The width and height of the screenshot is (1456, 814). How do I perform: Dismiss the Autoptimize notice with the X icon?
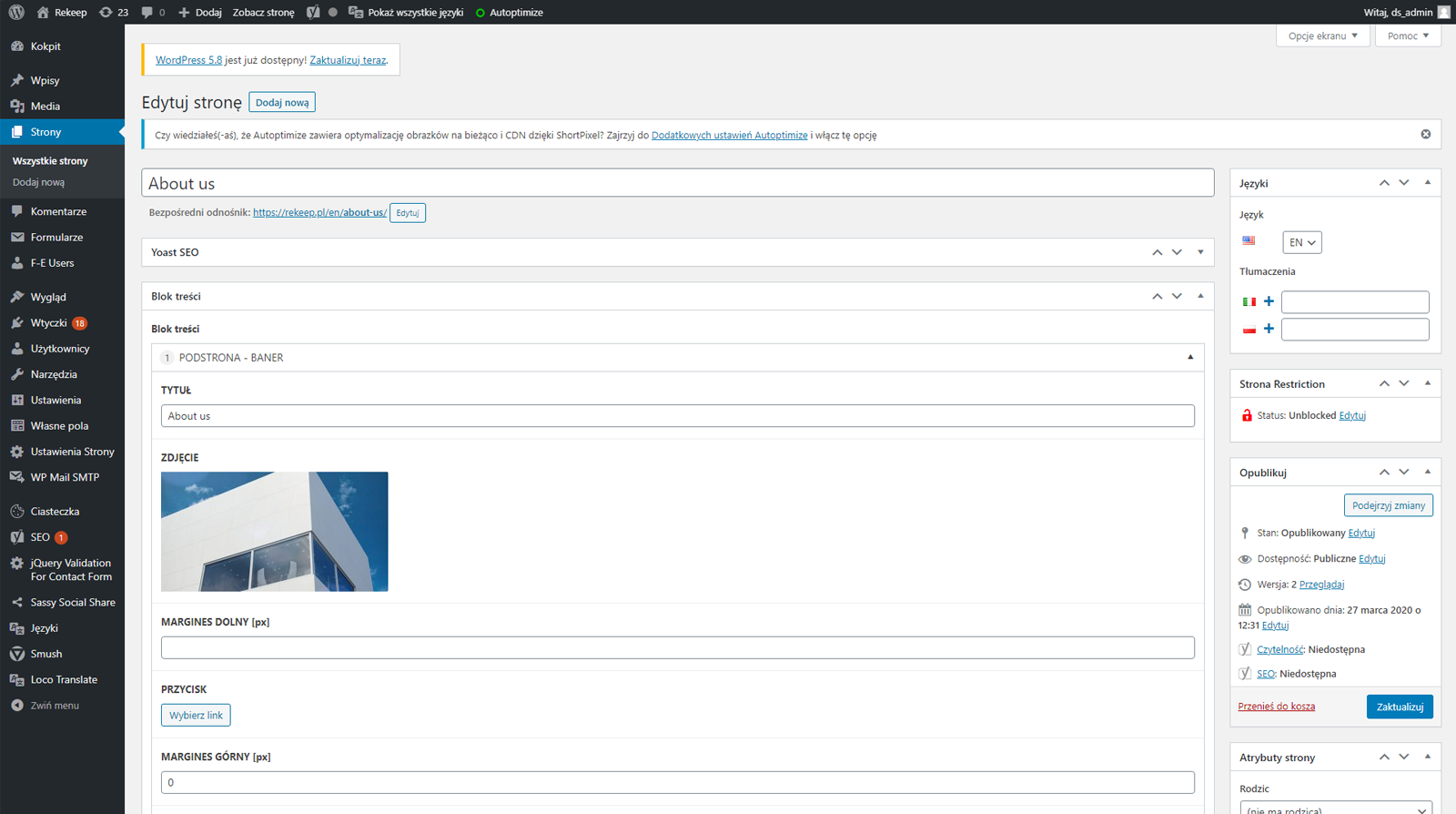pyautogui.click(x=1425, y=134)
